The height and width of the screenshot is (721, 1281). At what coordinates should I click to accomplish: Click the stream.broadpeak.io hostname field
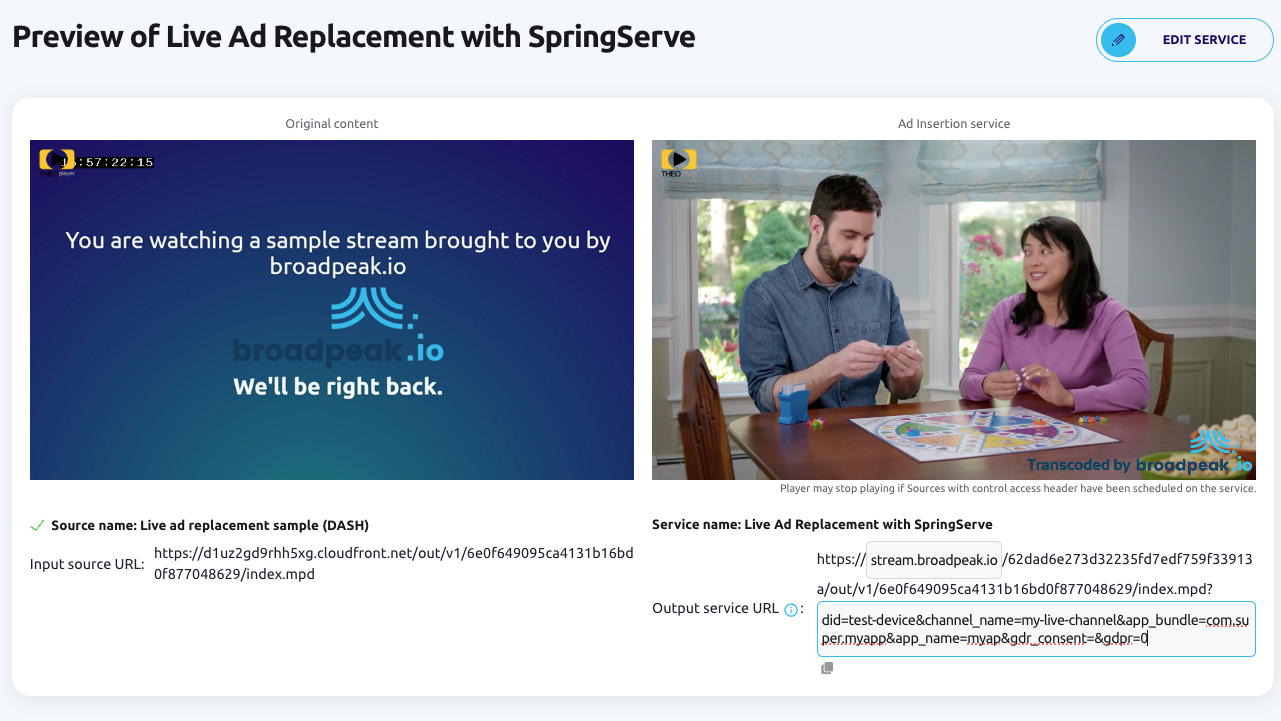[x=934, y=560]
